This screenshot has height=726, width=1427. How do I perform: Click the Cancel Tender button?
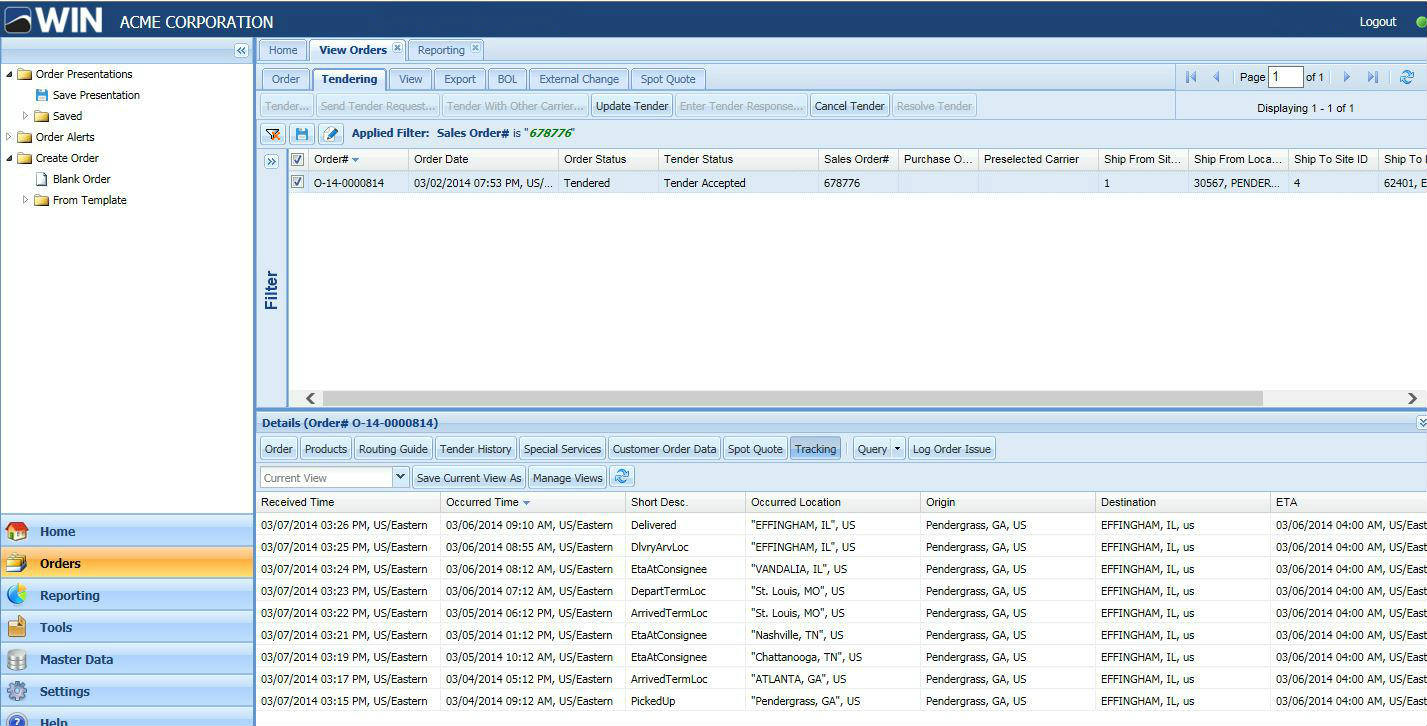(x=849, y=106)
